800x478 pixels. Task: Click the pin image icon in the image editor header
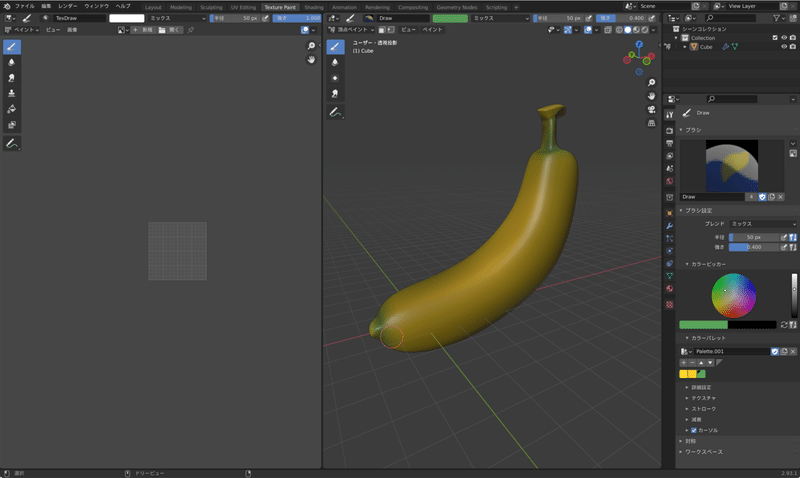pos(191,30)
